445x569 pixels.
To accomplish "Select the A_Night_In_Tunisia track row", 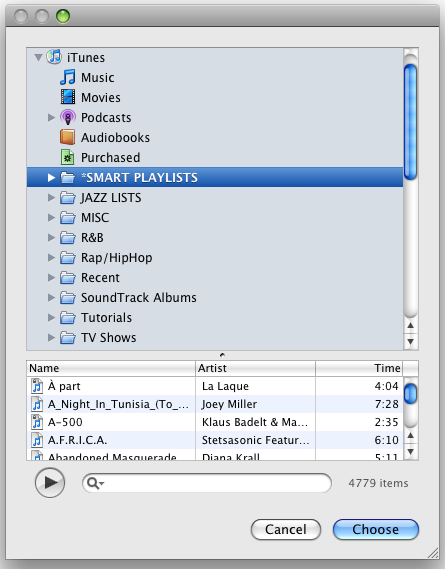I will tap(215, 404).
